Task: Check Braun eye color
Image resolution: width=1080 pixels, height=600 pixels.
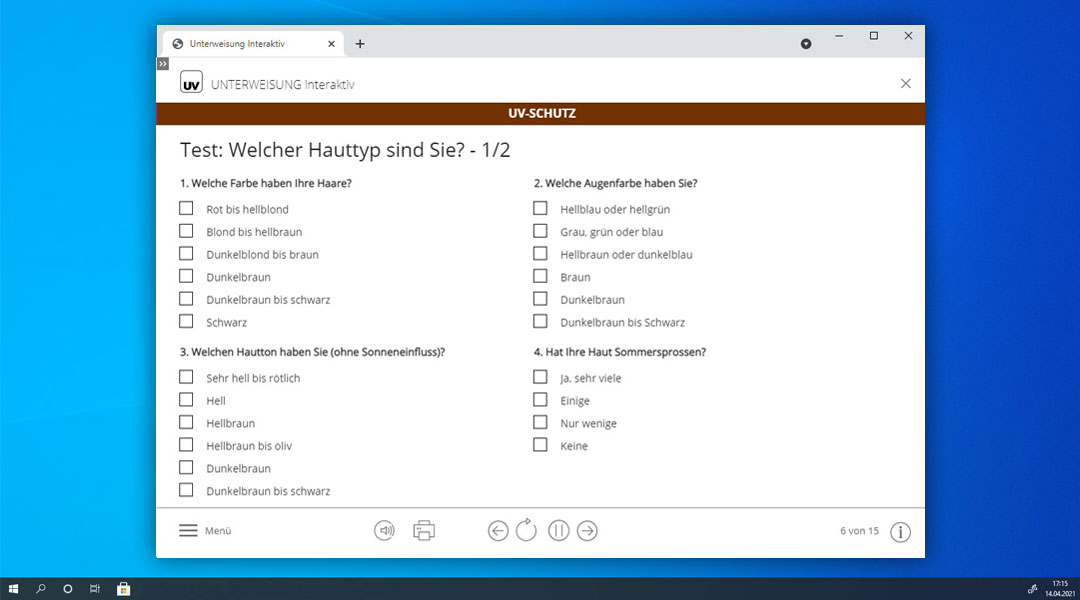Action: pyautogui.click(x=540, y=276)
